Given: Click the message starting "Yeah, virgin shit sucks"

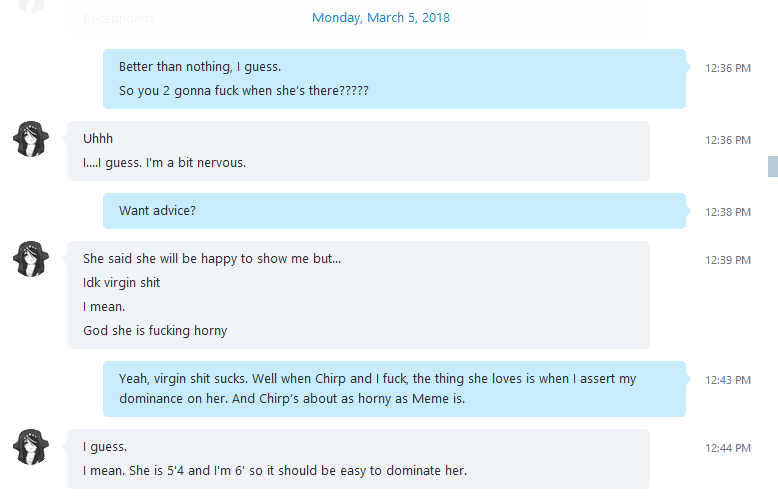Looking at the screenshot, I should tap(377, 389).
